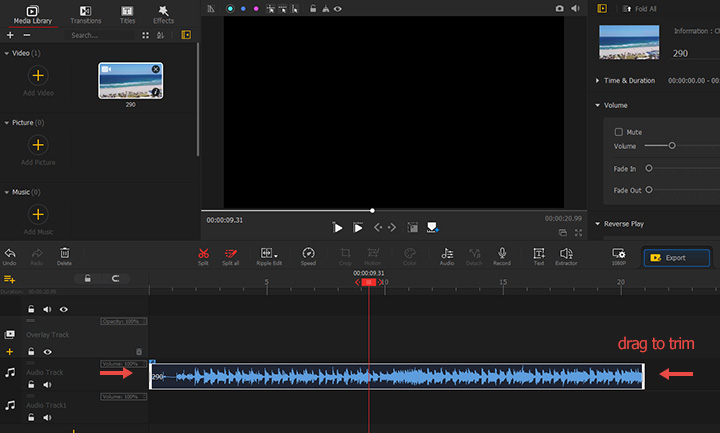Collapse the Volume section

(598, 104)
